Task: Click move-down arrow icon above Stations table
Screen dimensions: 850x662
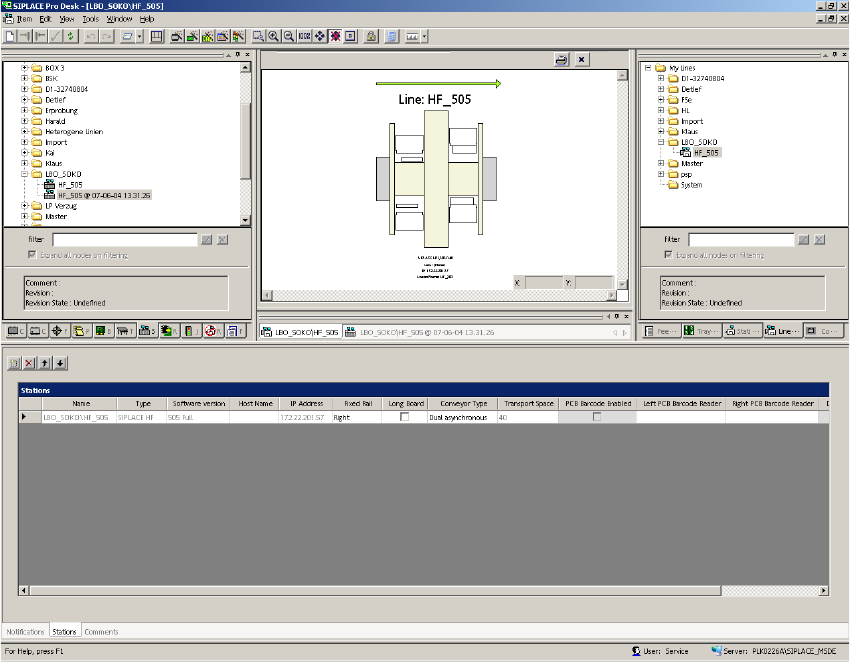Action: [61, 363]
